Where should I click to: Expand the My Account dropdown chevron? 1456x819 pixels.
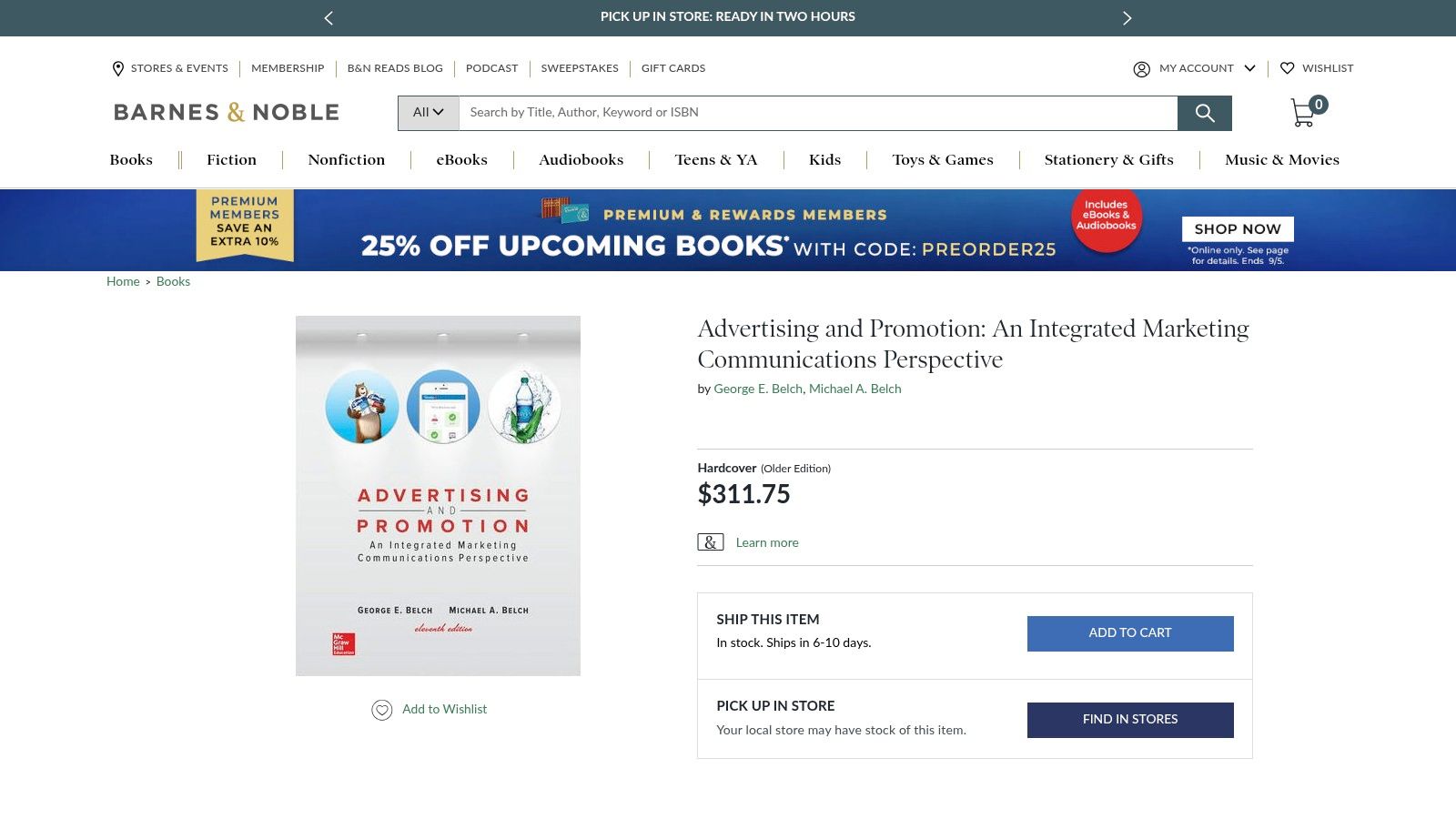click(x=1249, y=68)
